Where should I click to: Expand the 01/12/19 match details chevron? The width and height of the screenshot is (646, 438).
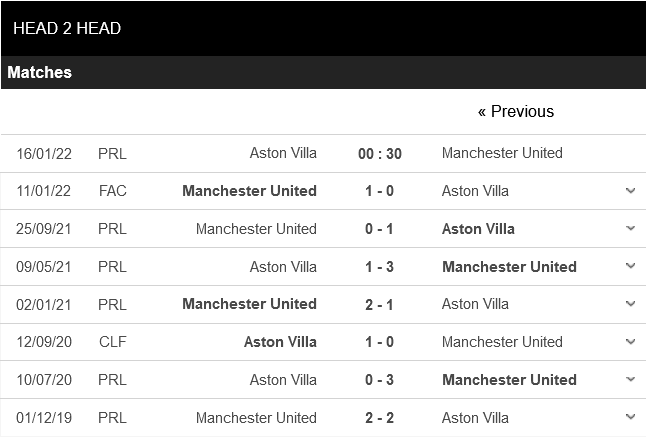[630, 417]
